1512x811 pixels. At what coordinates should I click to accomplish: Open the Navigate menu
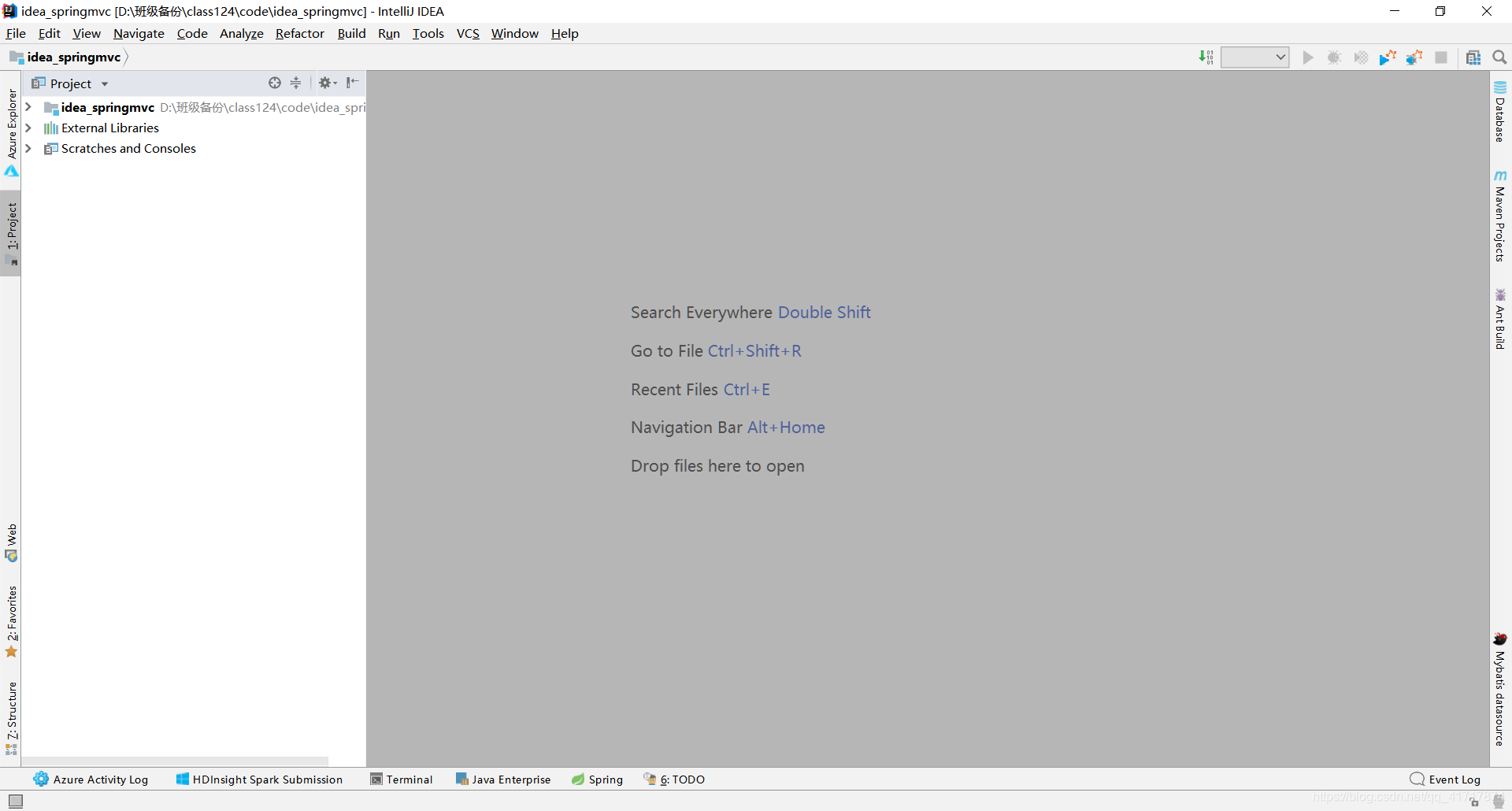click(139, 33)
